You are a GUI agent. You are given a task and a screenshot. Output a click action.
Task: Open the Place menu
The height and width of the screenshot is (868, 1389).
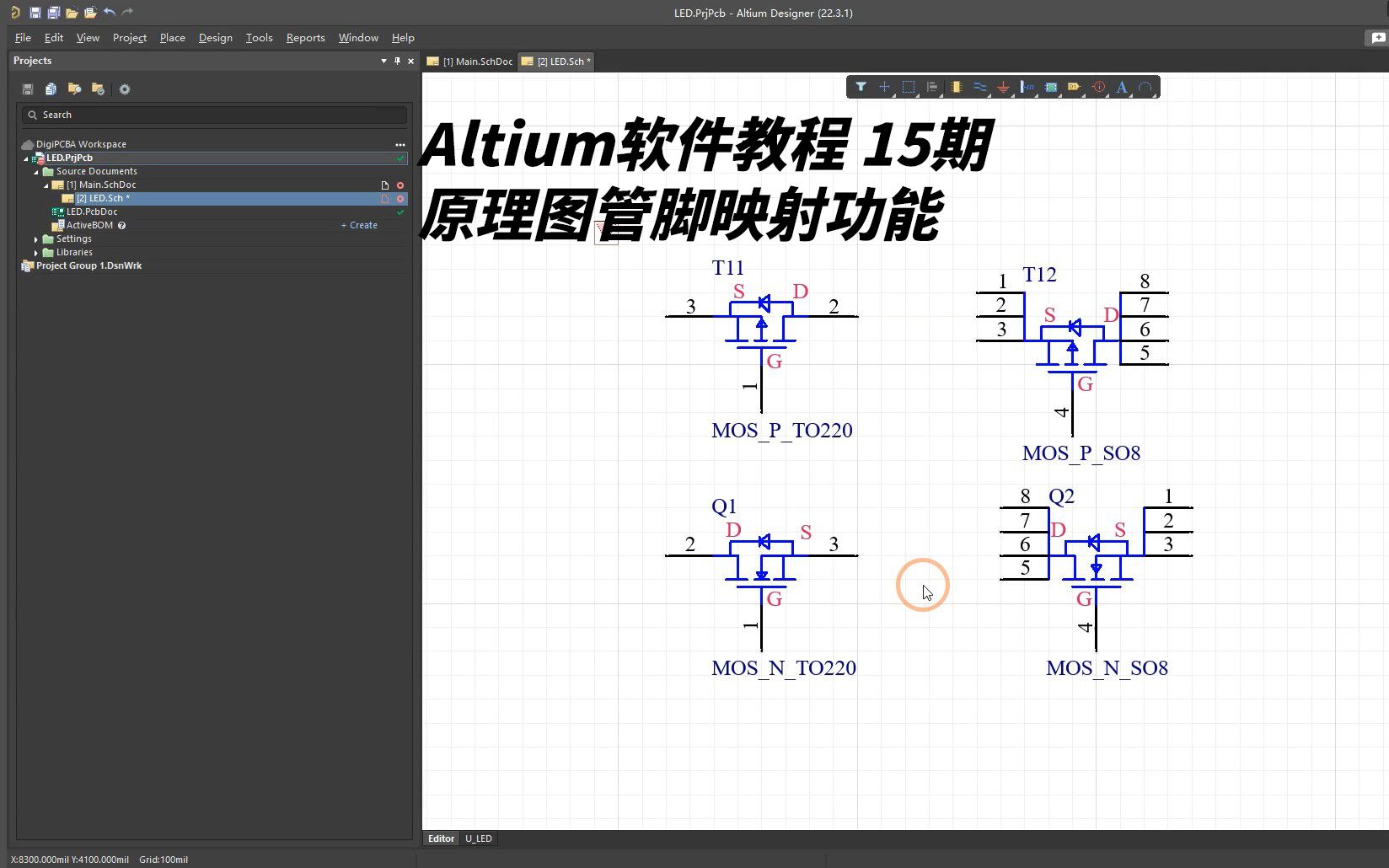point(173,38)
